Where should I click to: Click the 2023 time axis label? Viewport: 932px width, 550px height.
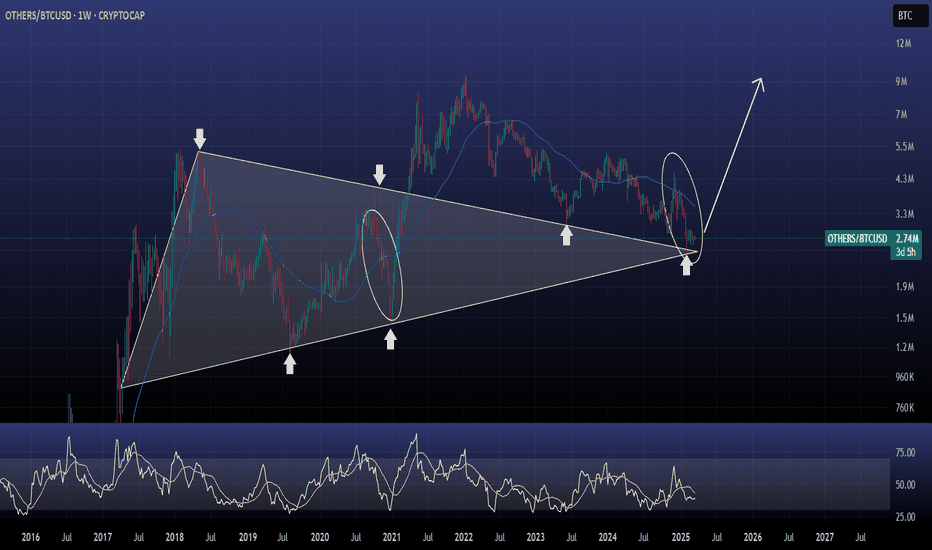click(536, 538)
